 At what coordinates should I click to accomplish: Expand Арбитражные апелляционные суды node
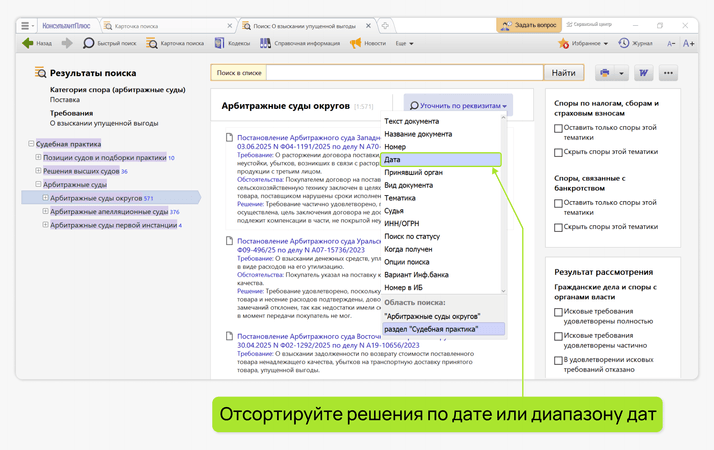pos(46,211)
